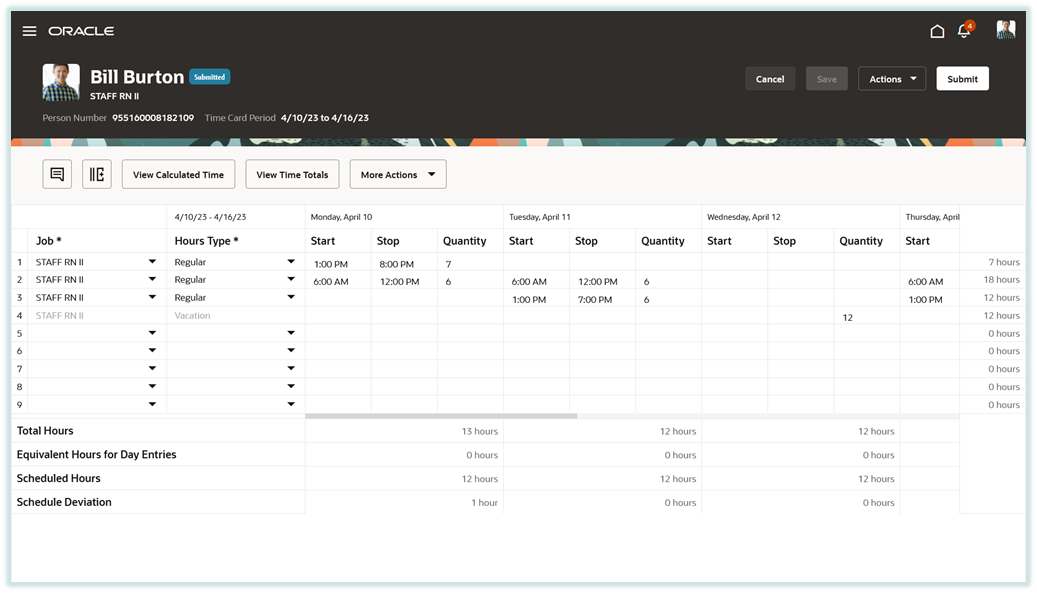Open View Calculated Time
The height and width of the screenshot is (593, 1037).
[178, 174]
